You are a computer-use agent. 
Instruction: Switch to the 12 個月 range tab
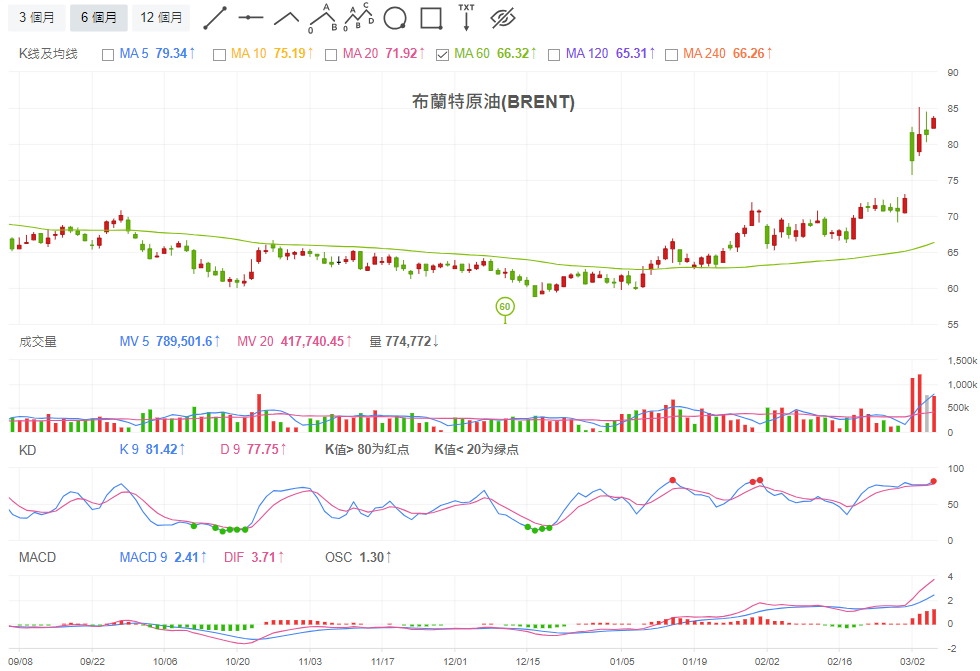click(x=161, y=18)
